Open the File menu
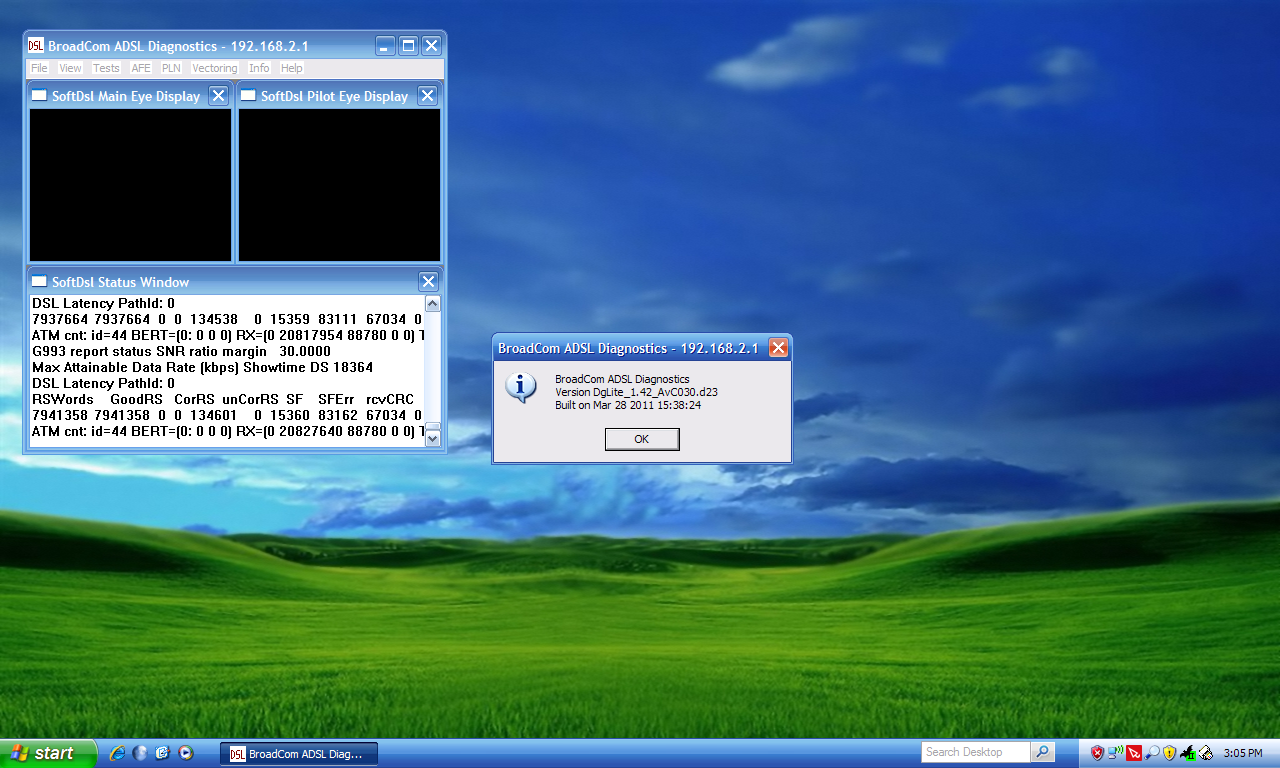The image size is (1280, 768). pos(39,68)
